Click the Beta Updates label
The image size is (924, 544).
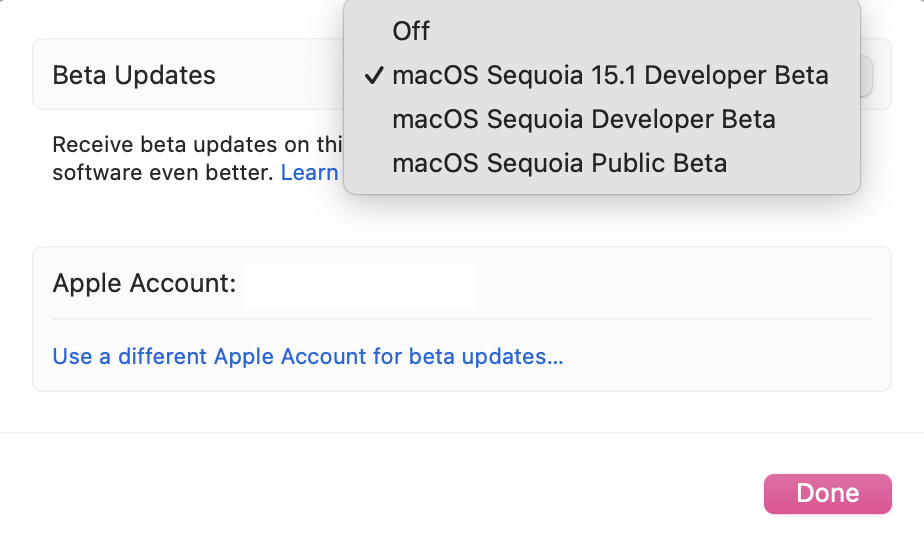pyautogui.click(x=134, y=75)
